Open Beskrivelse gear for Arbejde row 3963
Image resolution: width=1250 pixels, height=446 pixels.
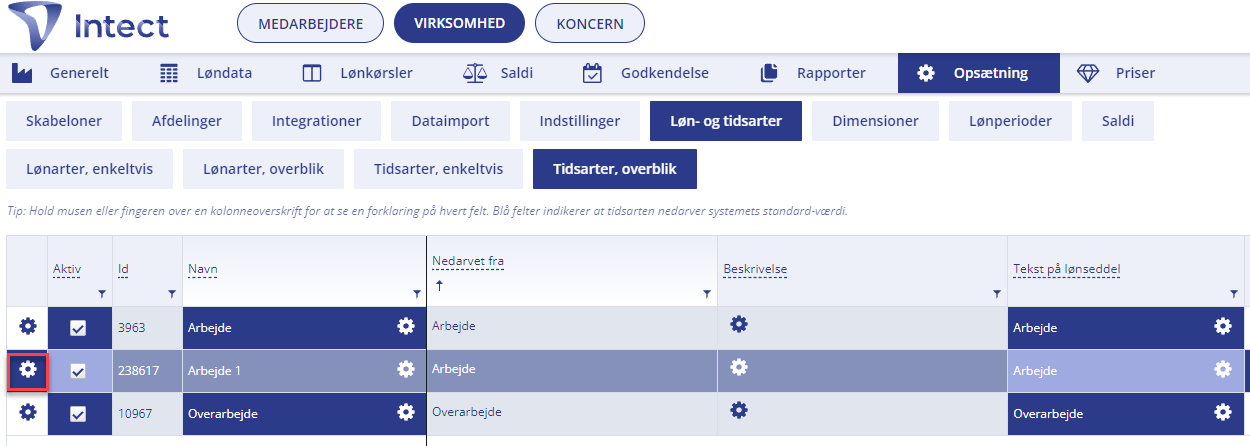pyautogui.click(x=739, y=324)
